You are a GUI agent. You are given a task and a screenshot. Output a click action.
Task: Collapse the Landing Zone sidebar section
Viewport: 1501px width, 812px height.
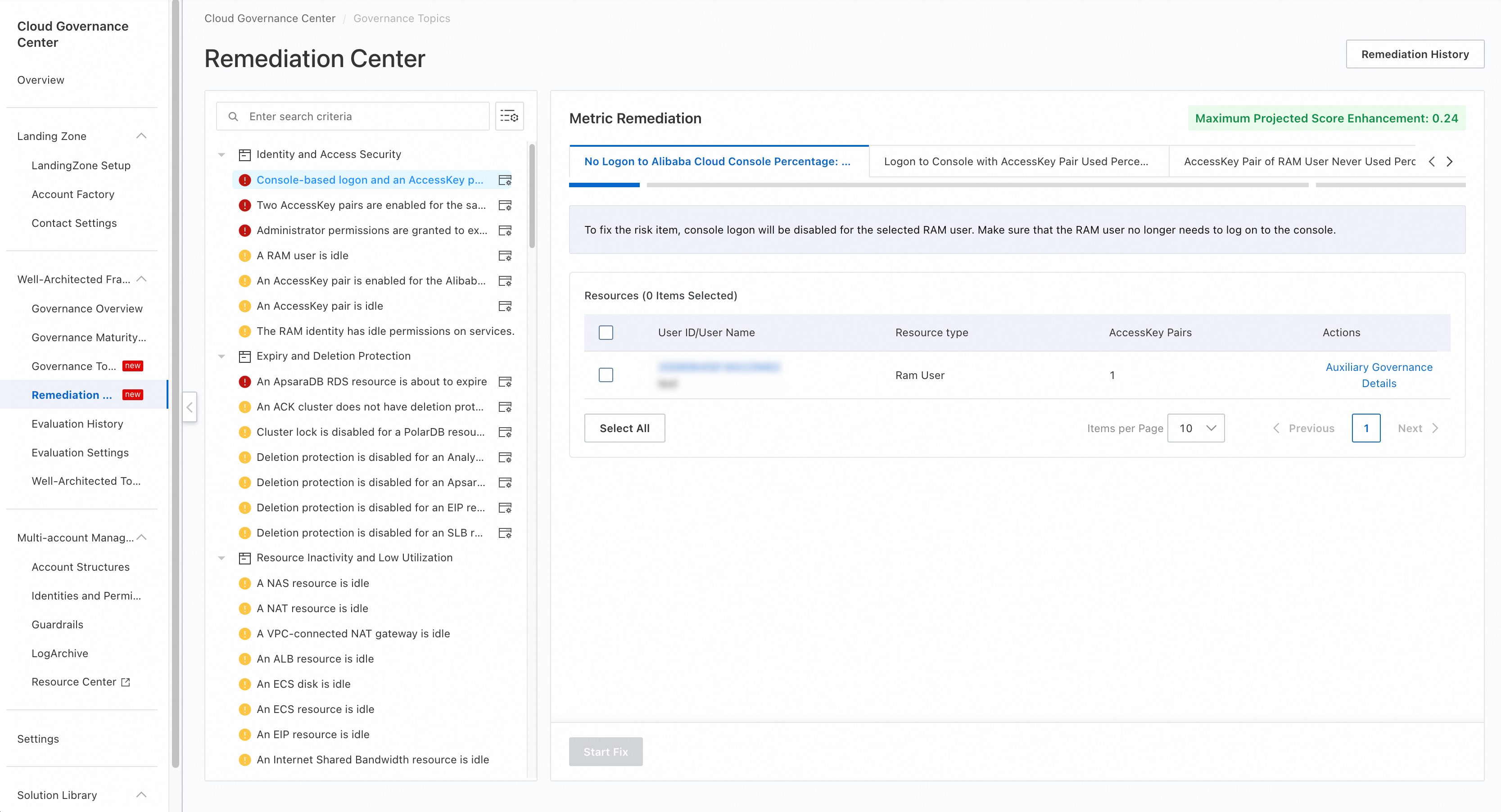point(141,136)
